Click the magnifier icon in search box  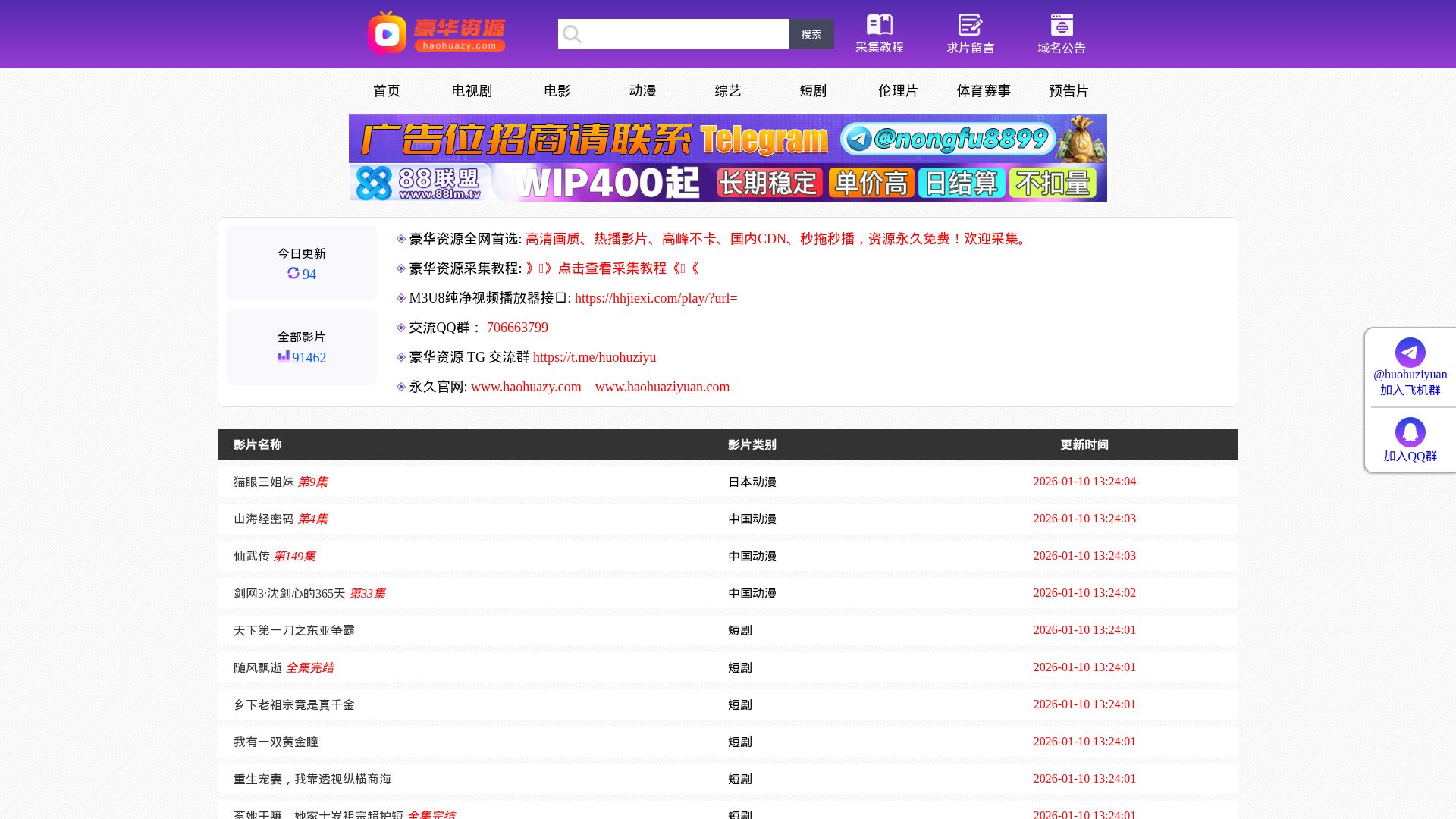[573, 34]
